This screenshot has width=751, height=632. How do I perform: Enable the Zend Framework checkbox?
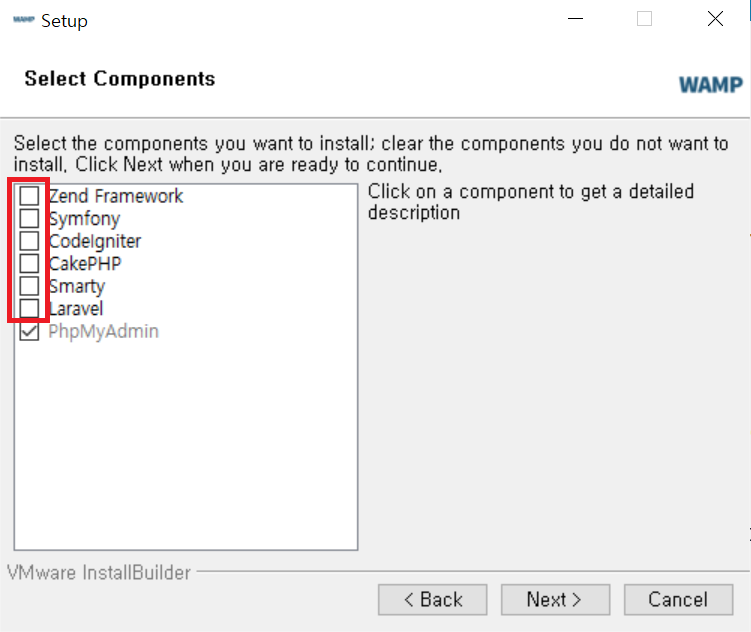[x=30, y=196]
